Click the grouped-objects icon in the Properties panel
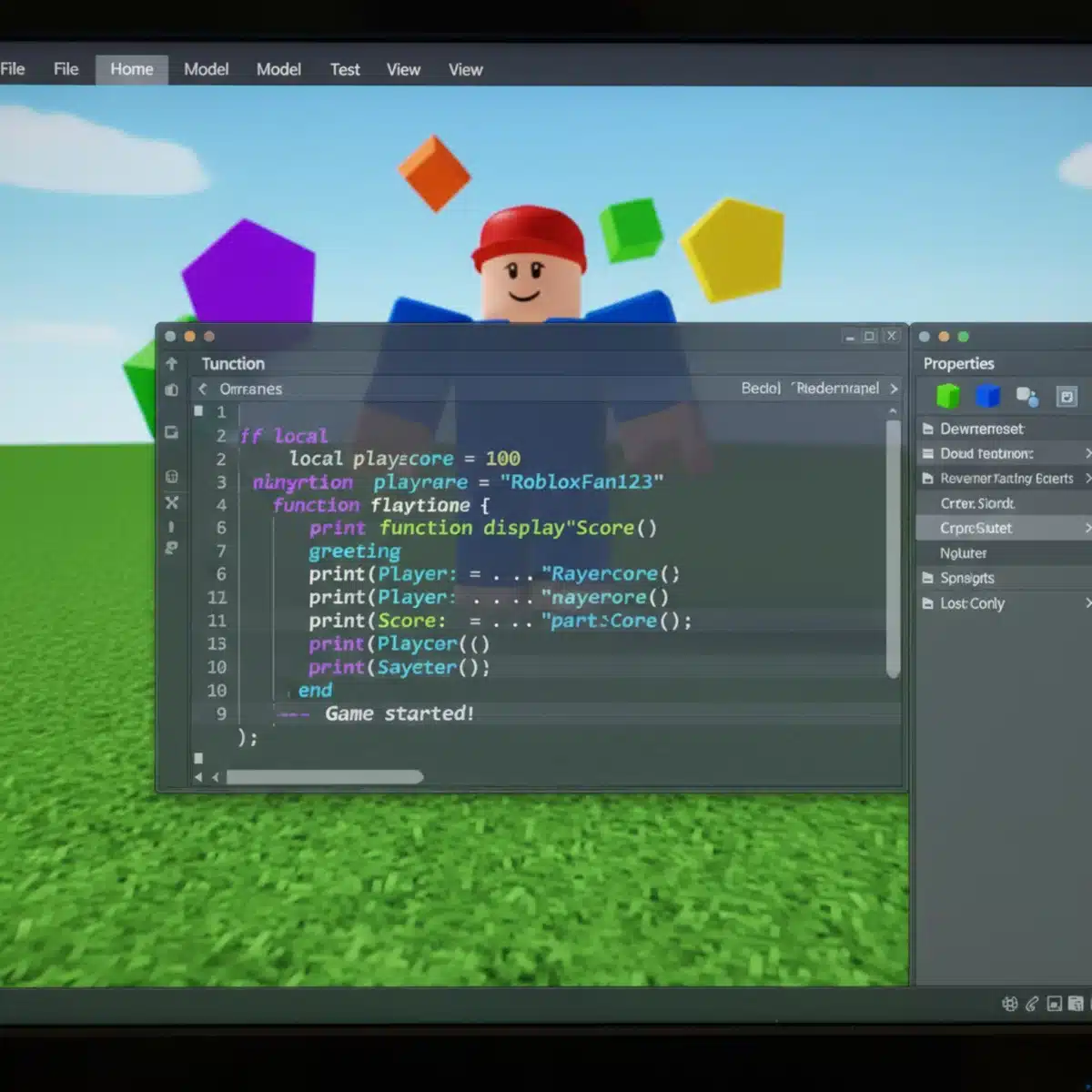Viewport: 1092px width, 1092px height. (1028, 397)
